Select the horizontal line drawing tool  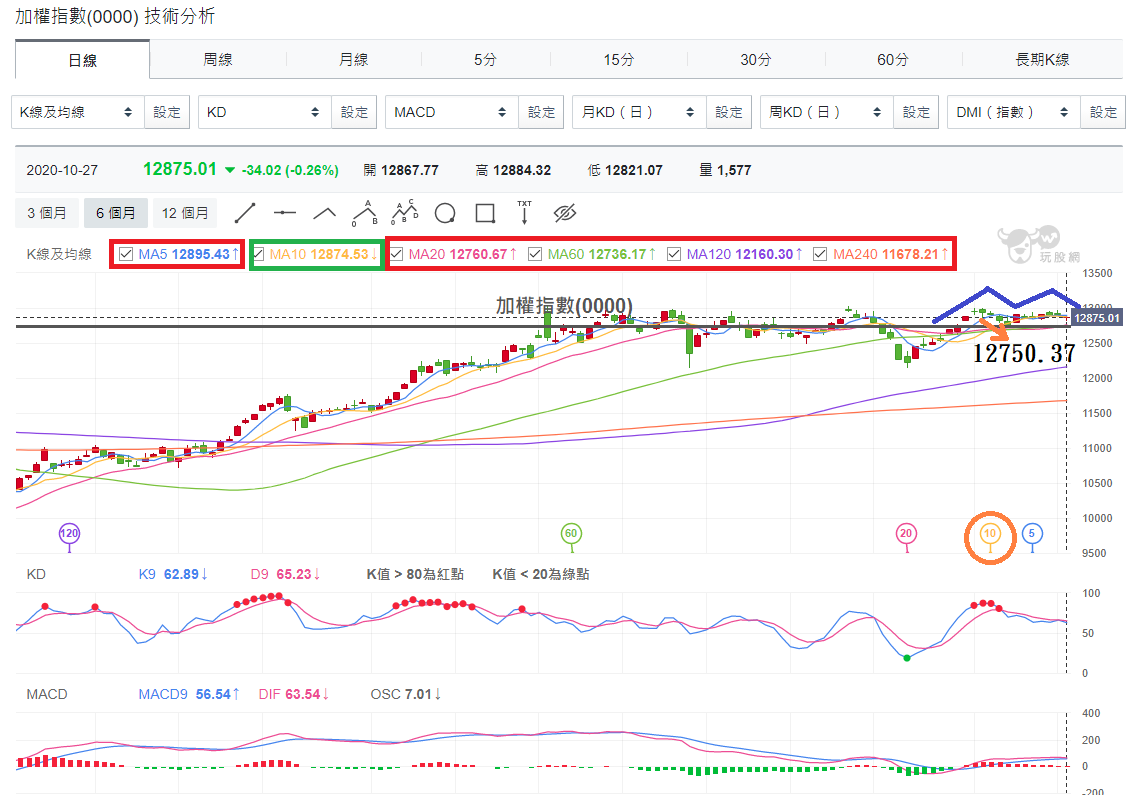[x=284, y=213]
